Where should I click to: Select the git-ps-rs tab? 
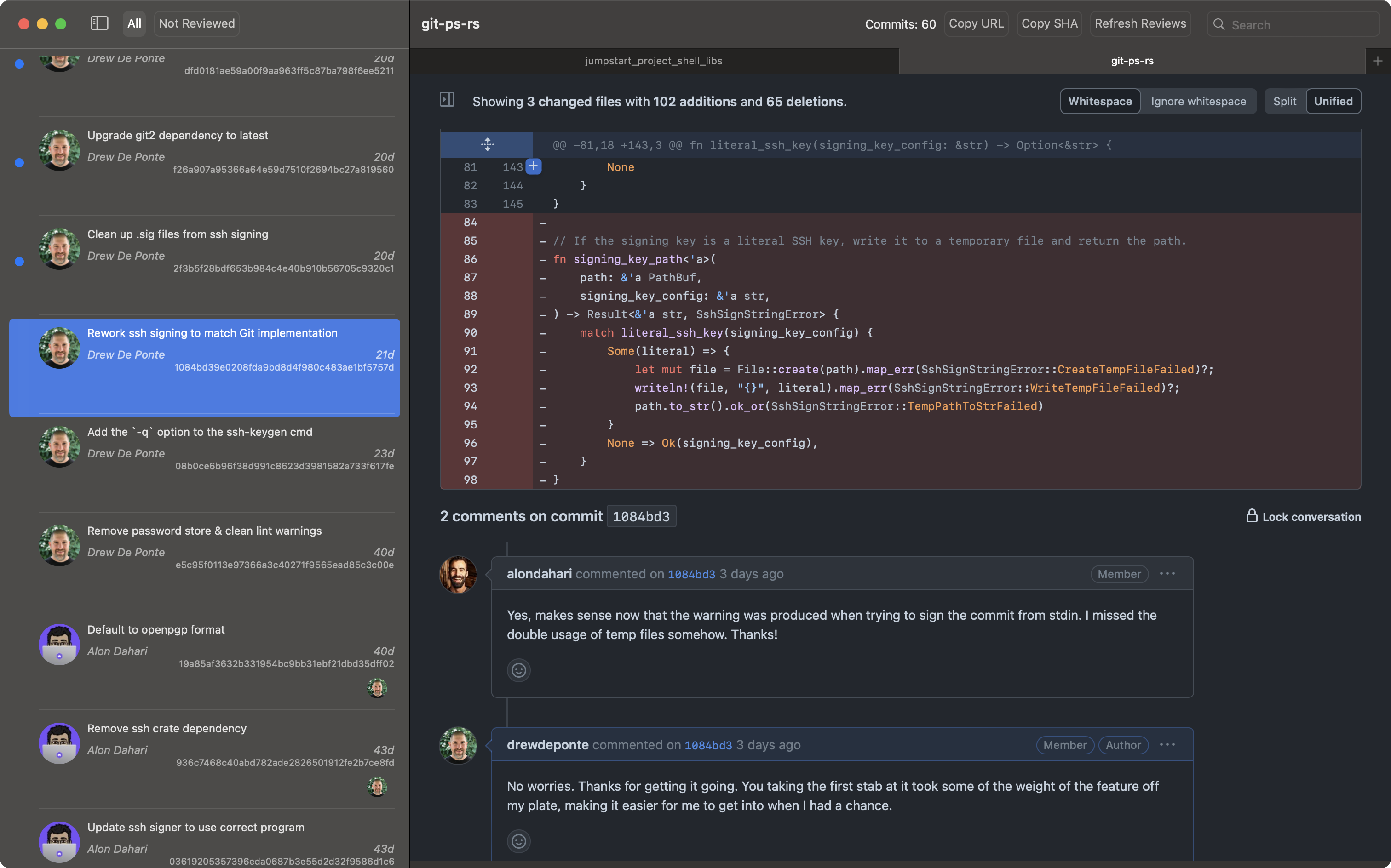1132,61
